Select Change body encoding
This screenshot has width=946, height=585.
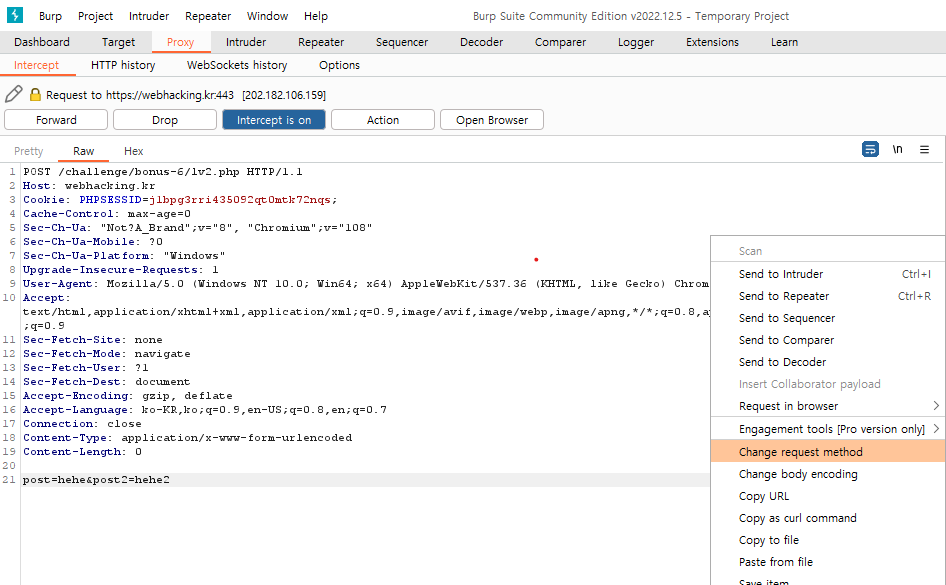828,474
